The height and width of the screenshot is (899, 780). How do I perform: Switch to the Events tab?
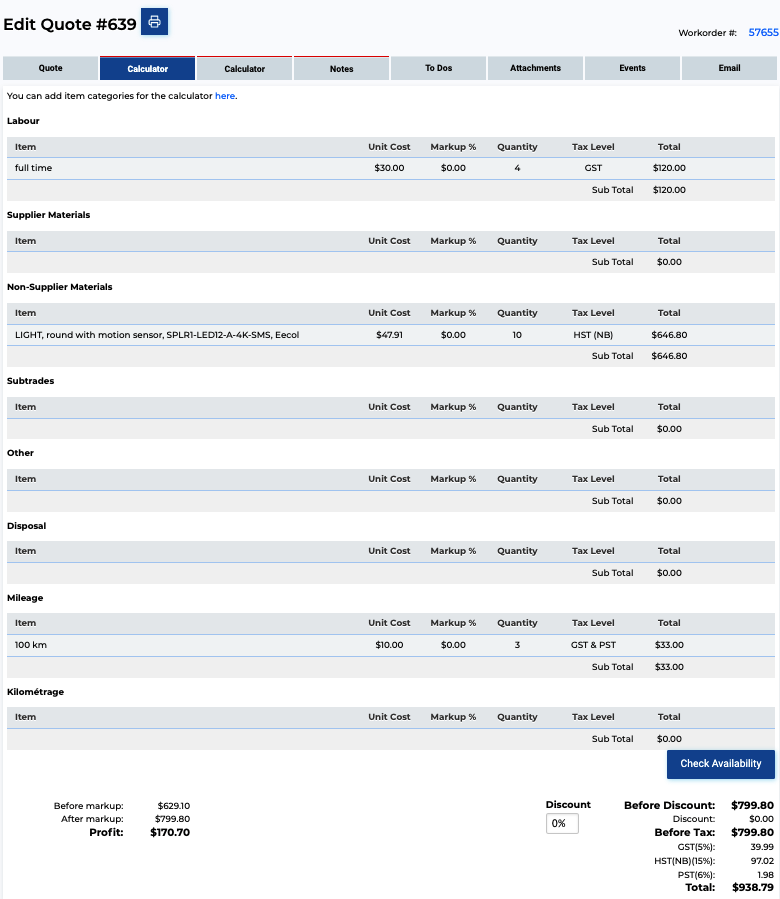[632, 68]
